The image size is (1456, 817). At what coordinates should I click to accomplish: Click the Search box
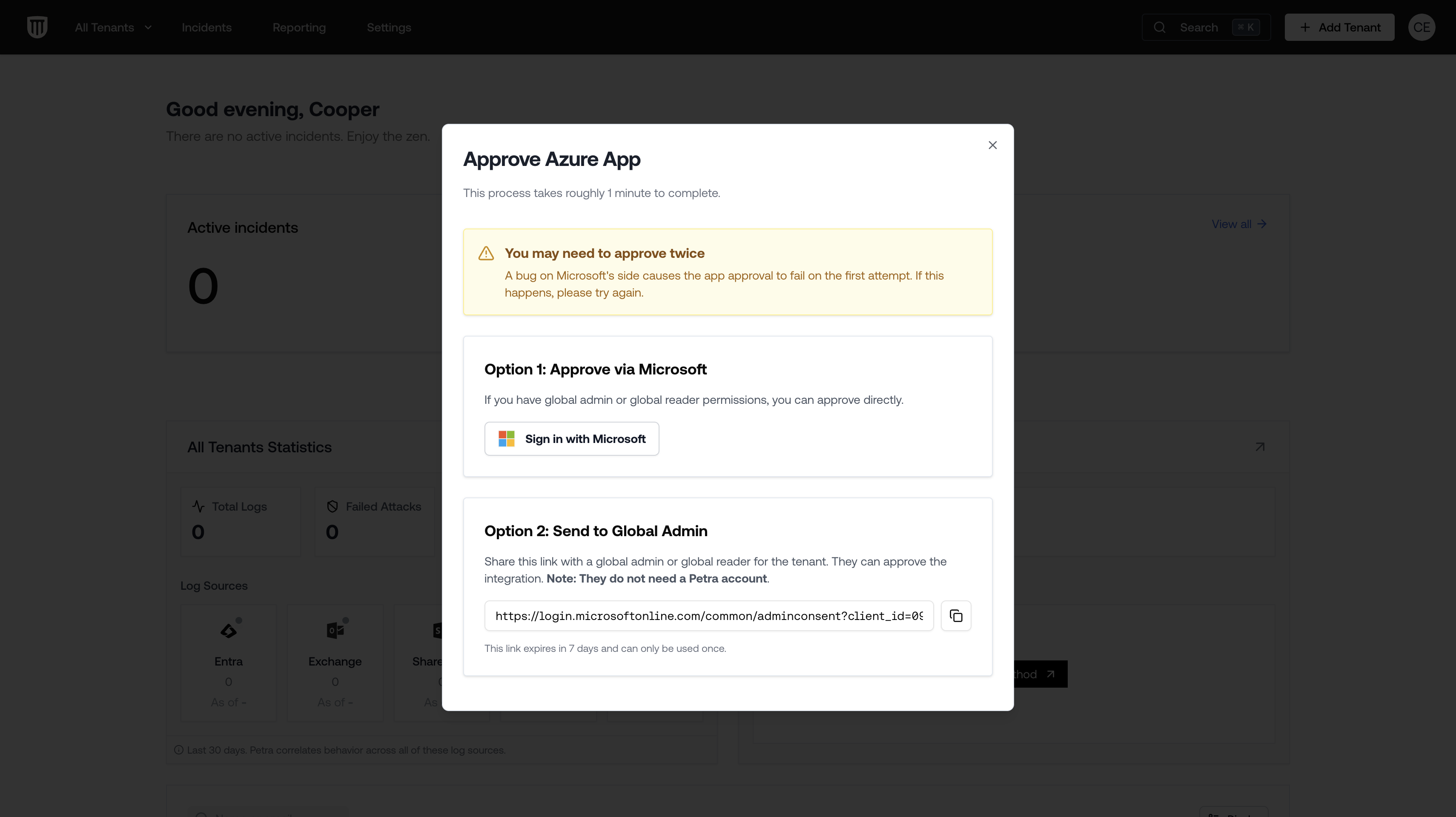pos(1206,27)
